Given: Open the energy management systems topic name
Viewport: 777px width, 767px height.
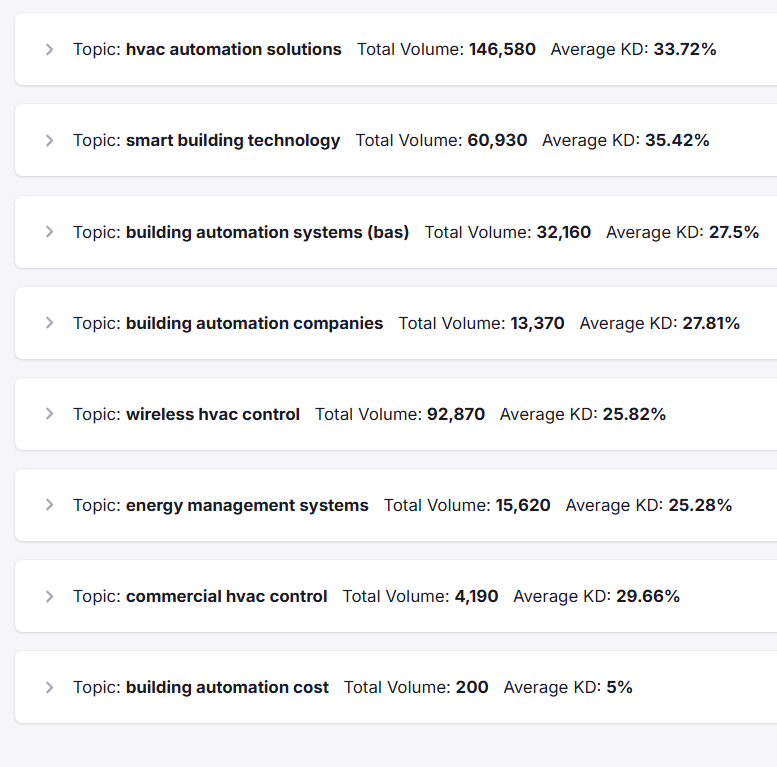Looking at the screenshot, I should [247, 505].
